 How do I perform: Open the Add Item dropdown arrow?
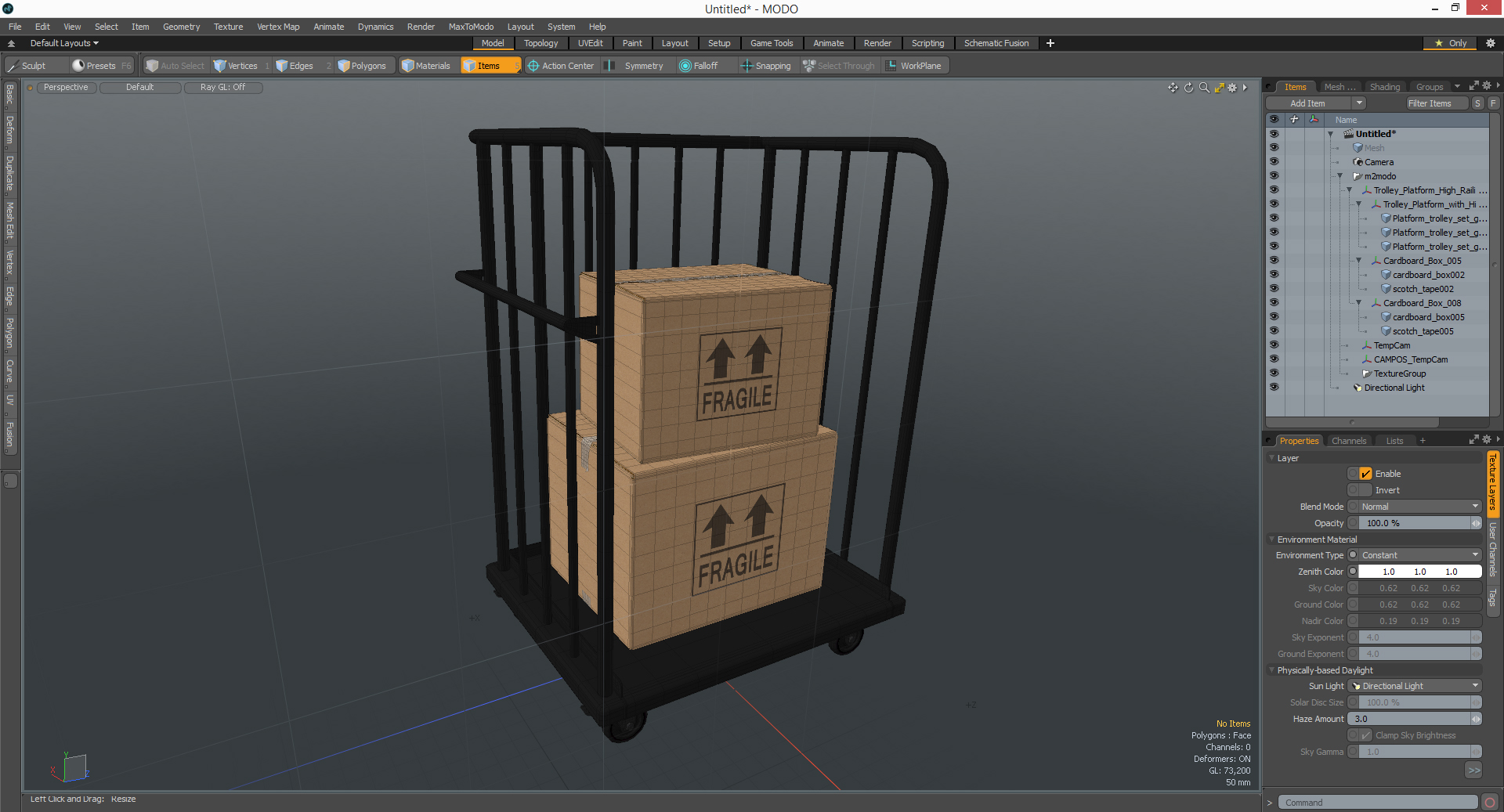point(1359,103)
